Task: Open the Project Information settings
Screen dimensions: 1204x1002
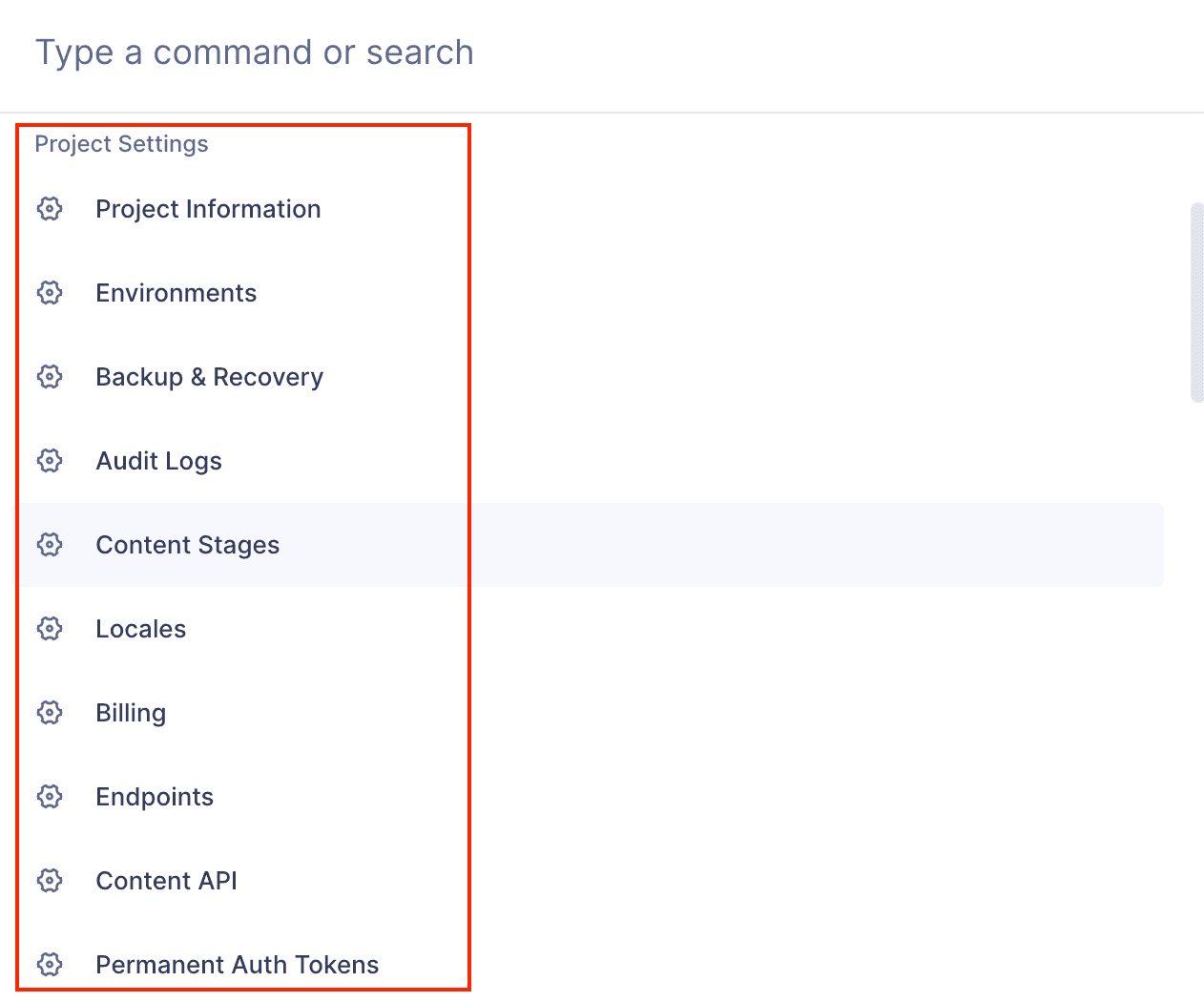Action: pyautogui.click(x=208, y=209)
